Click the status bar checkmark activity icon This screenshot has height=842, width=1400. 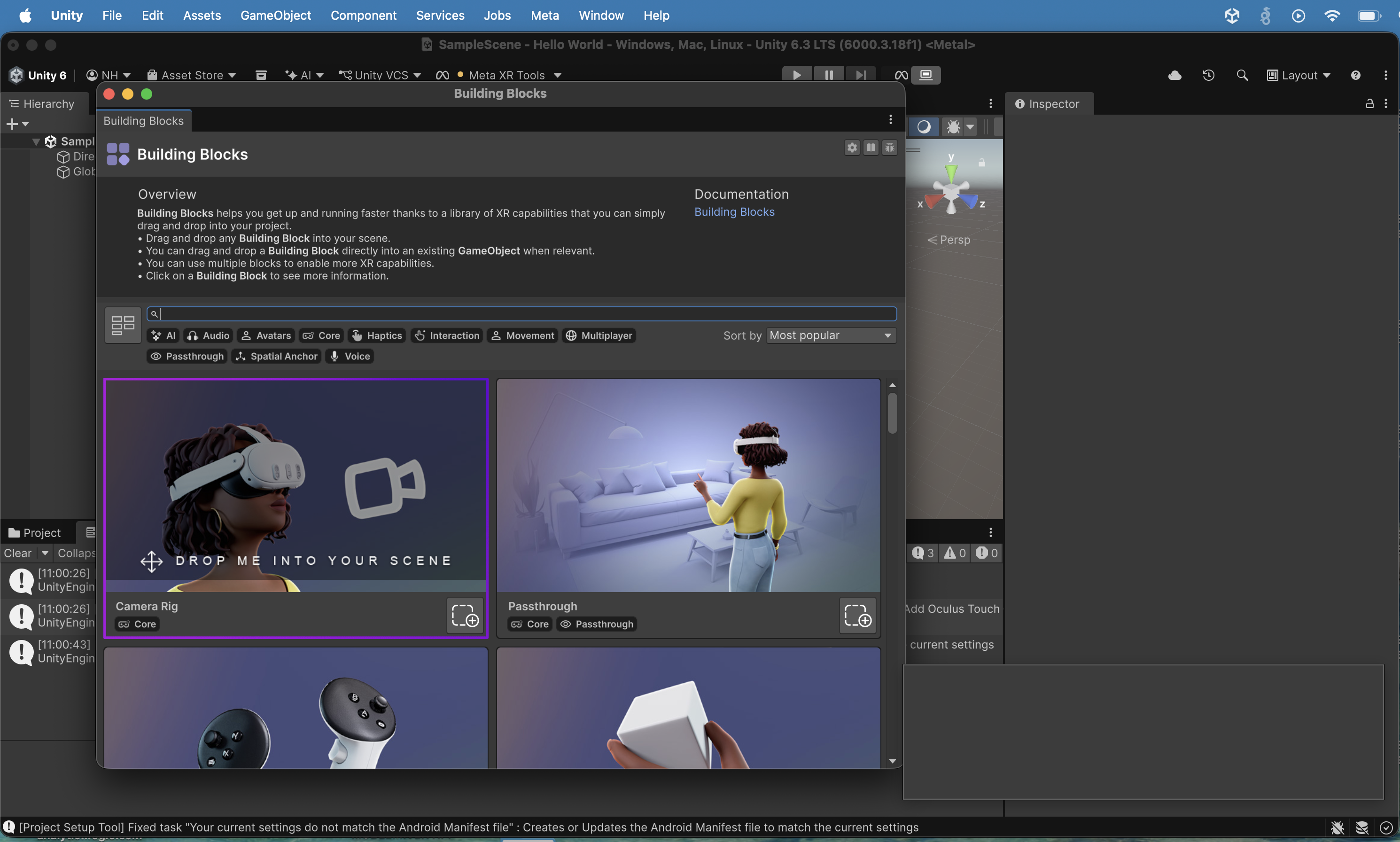tap(1386, 828)
